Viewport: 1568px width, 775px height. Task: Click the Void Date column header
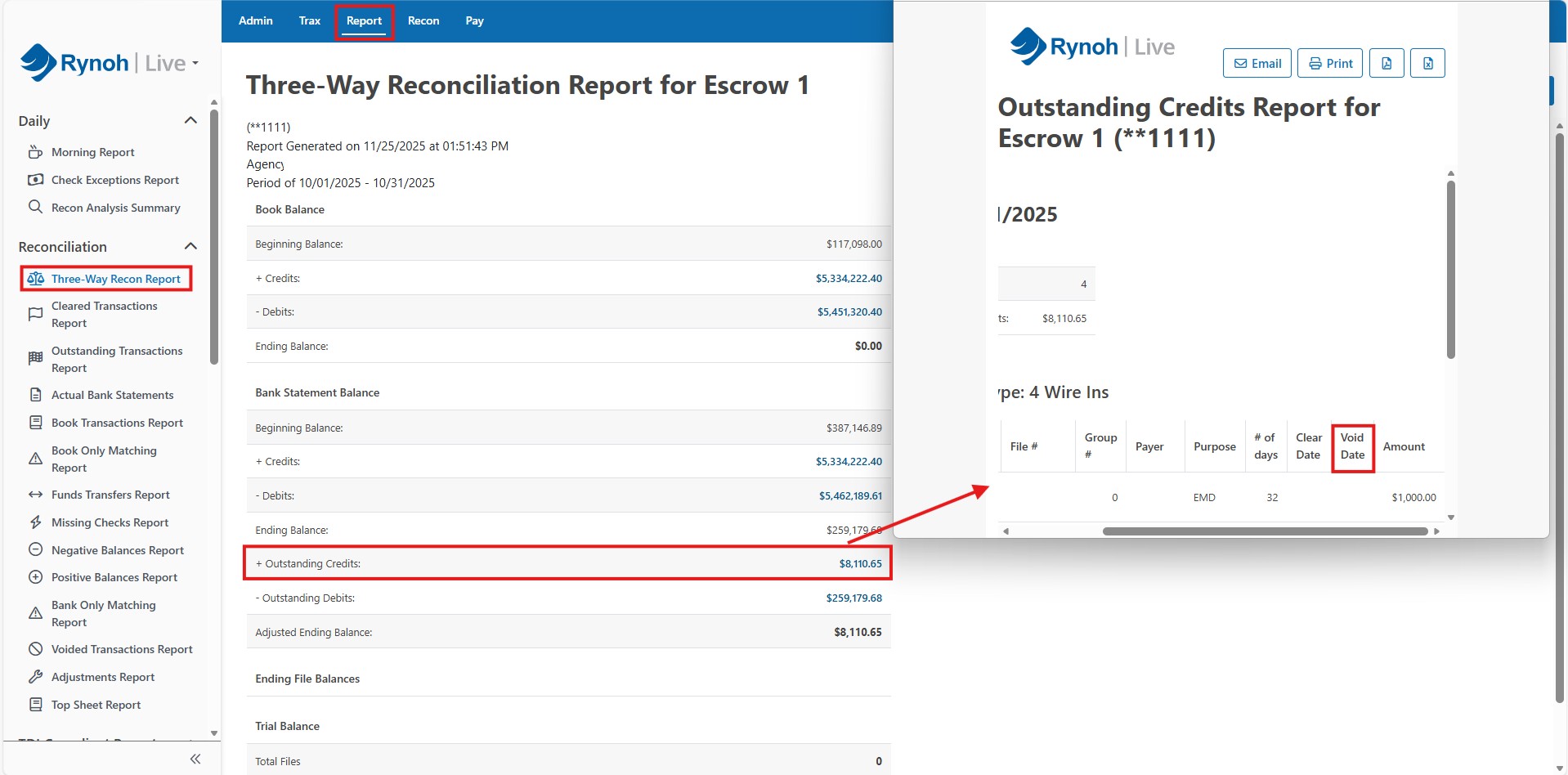[1352, 446]
